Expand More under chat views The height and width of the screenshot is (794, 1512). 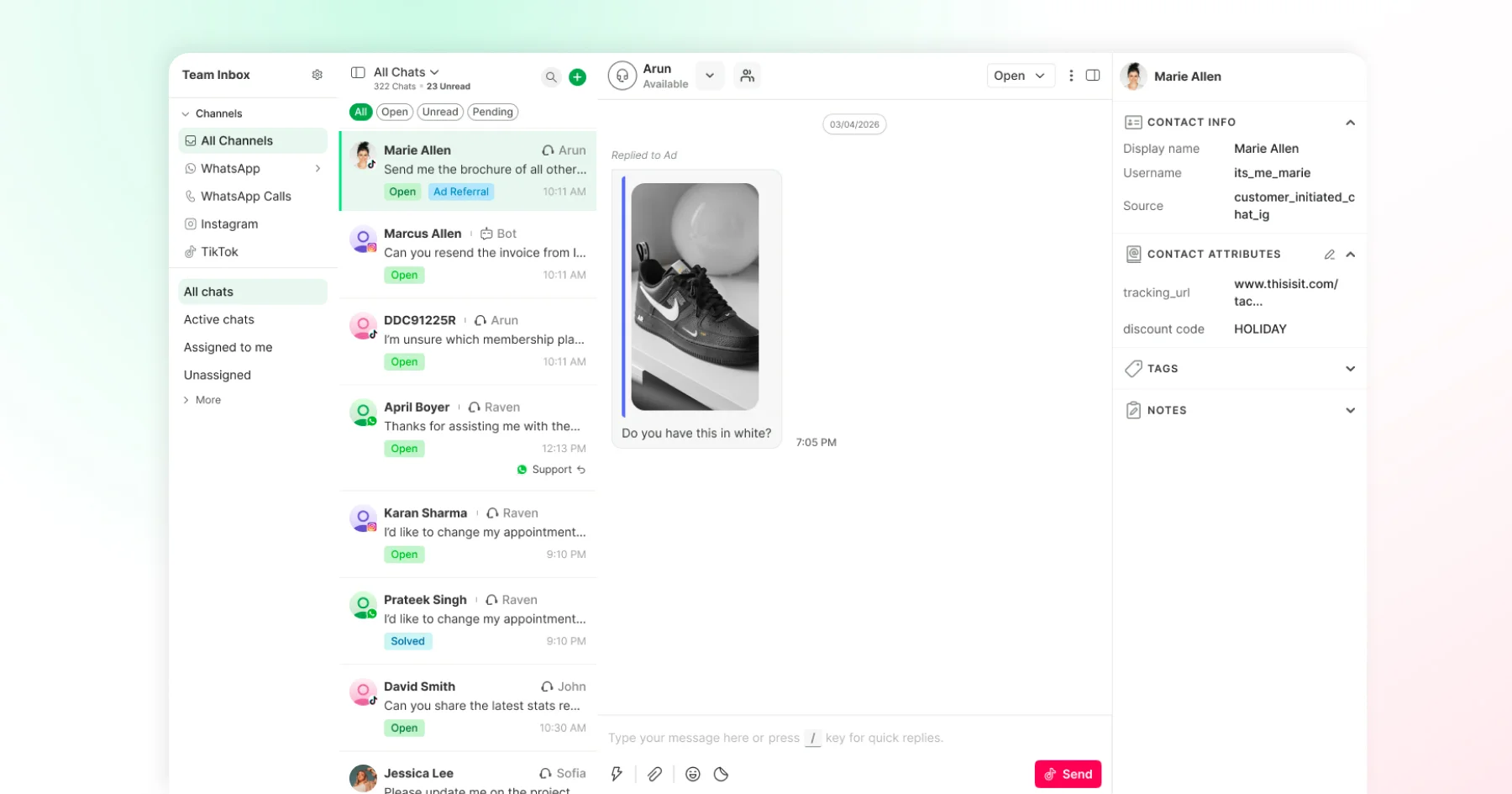[202, 400]
